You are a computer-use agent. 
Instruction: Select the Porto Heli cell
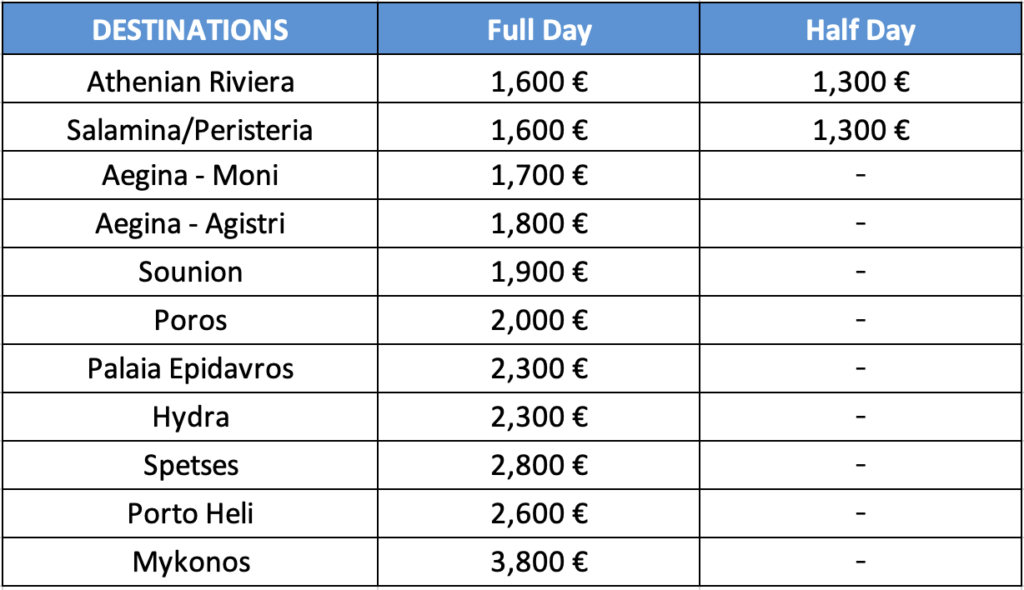pyautogui.click(x=190, y=513)
